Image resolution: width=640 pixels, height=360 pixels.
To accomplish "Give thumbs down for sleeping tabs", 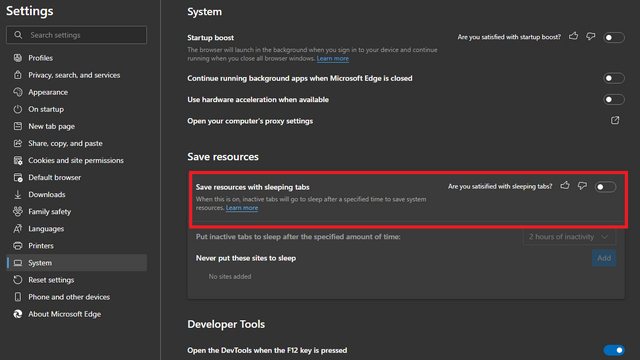I will click(582, 186).
